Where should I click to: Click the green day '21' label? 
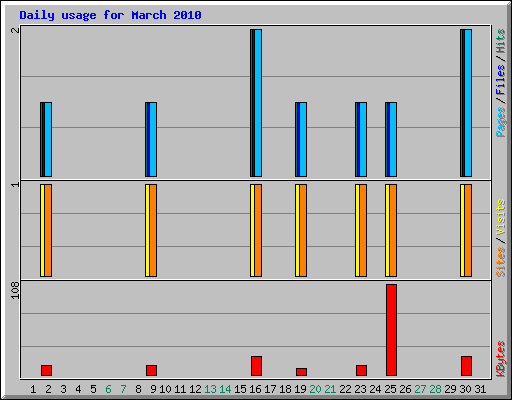[330, 389]
